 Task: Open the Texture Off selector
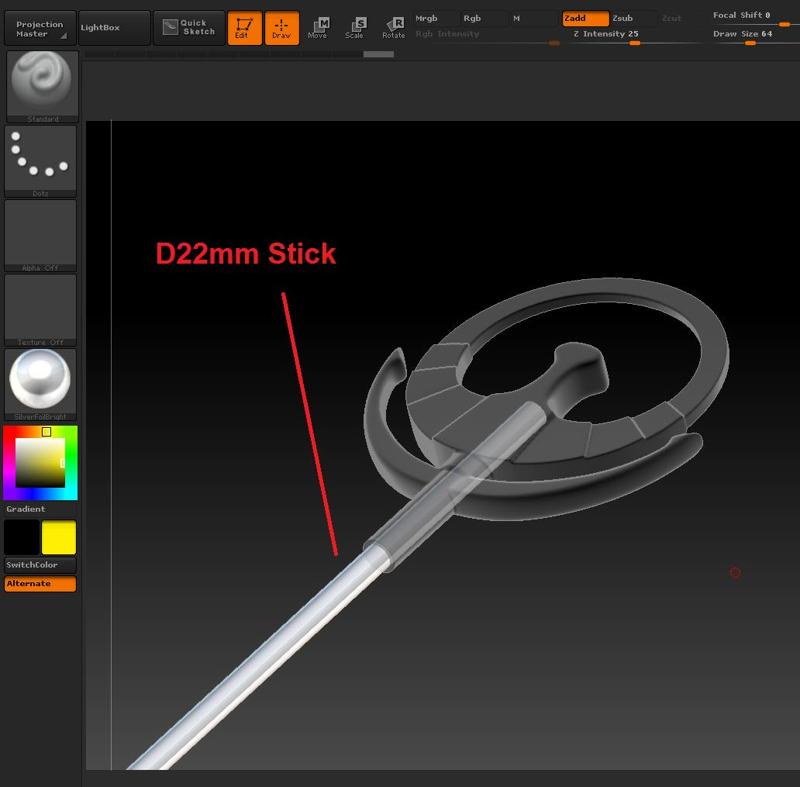(40, 310)
